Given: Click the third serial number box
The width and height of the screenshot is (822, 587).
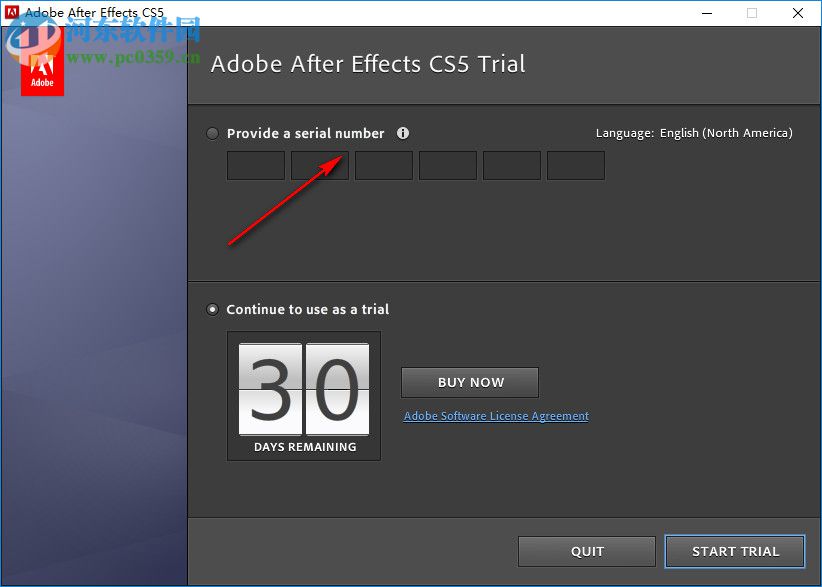Looking at the screenshot, I should (383, 165).
